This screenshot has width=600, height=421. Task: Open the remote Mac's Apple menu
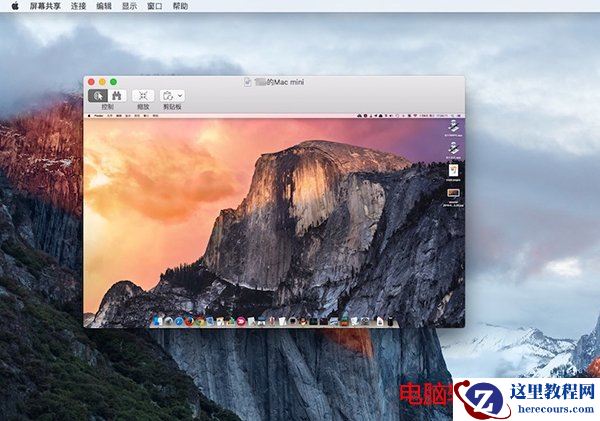[x=89, y=116]
